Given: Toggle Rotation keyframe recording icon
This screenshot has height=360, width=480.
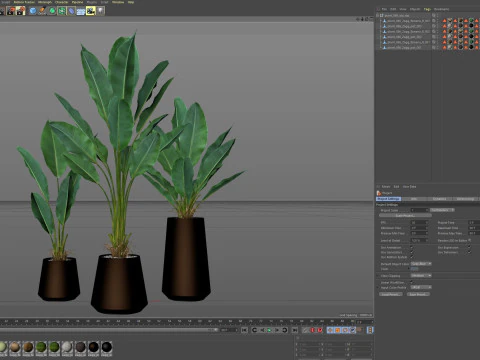Looking at the screenshot, I should point(345,330).
